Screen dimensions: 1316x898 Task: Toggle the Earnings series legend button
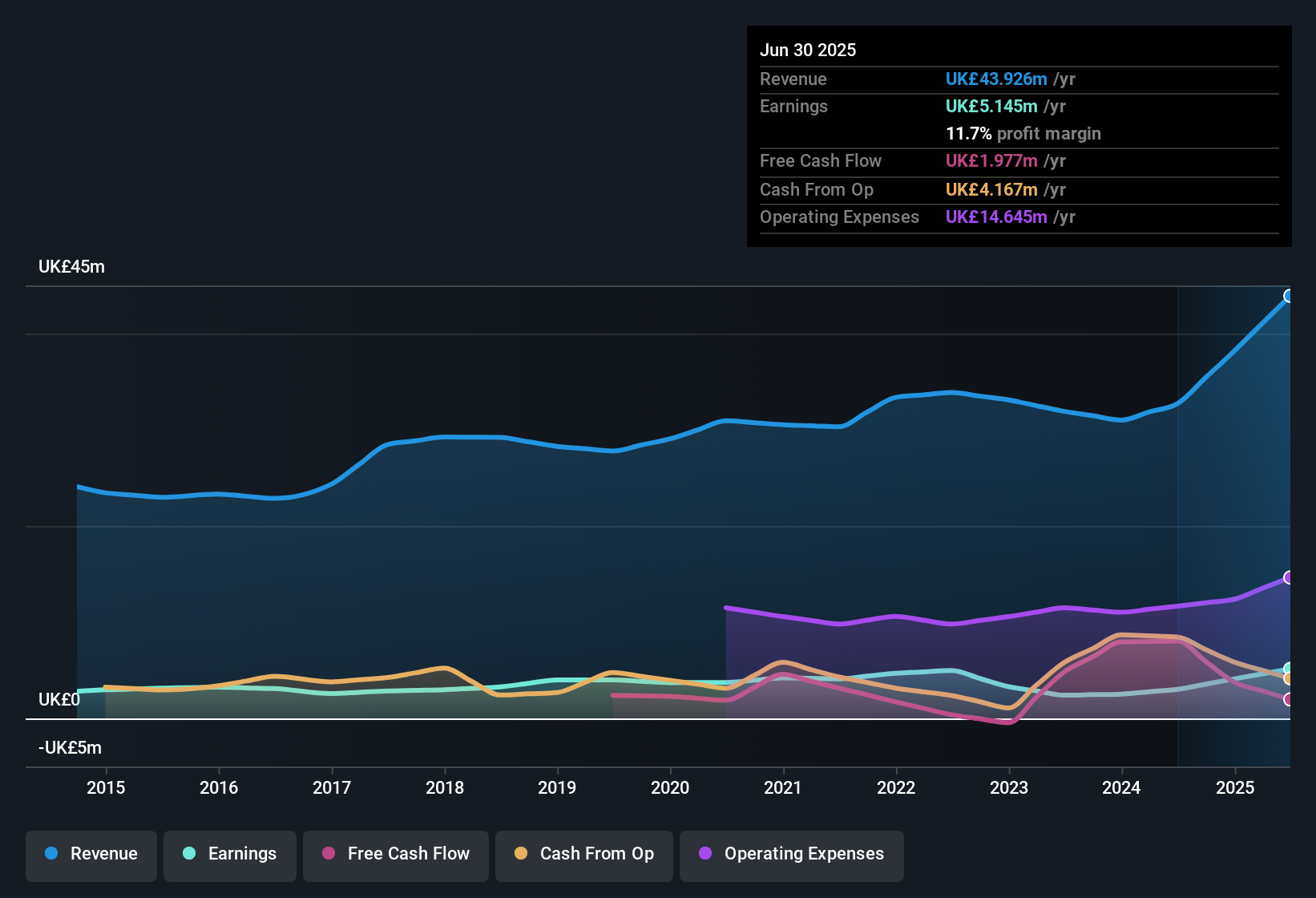pyautogui.click(x=230, y=854)
